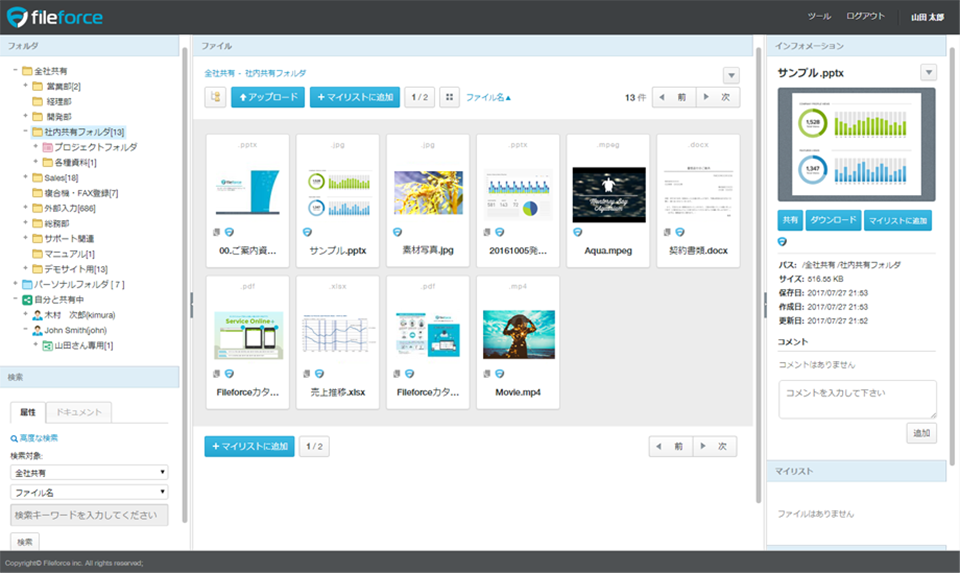
Task: Expand the Sales[18] folder
Action: (26, 177)
